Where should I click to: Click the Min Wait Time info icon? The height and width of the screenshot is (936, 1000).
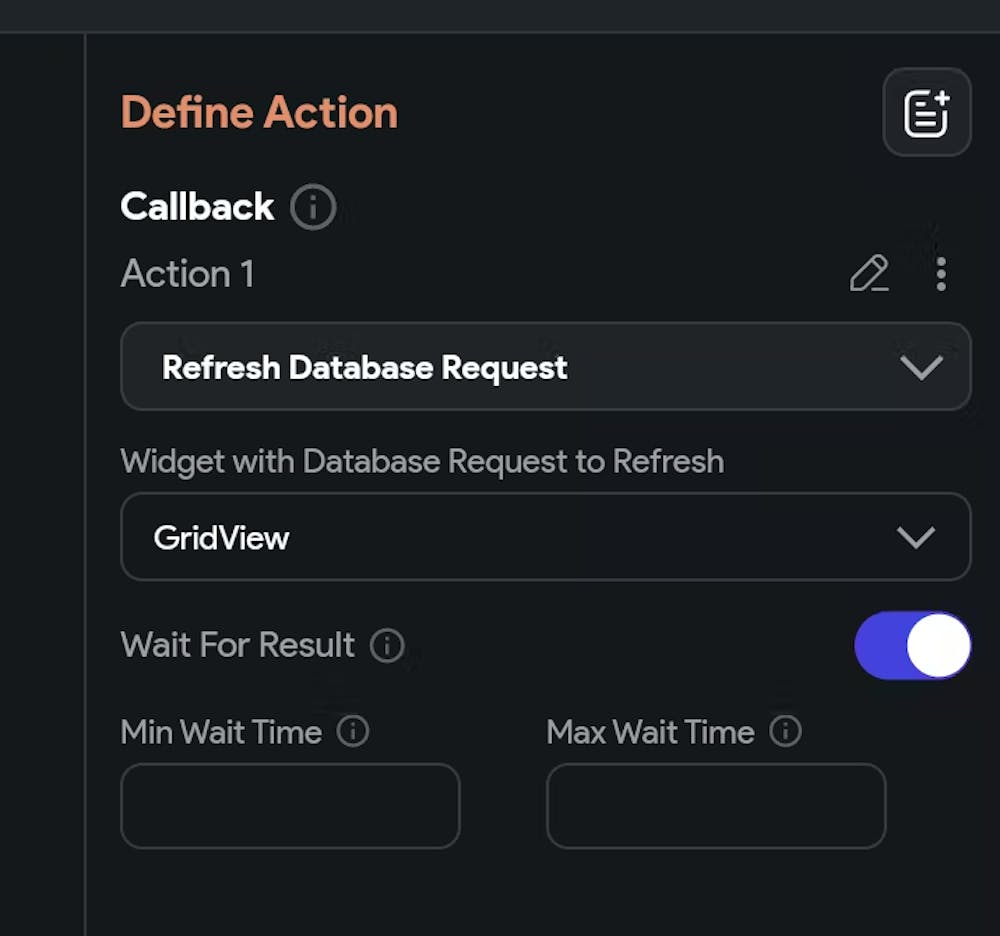353,732
